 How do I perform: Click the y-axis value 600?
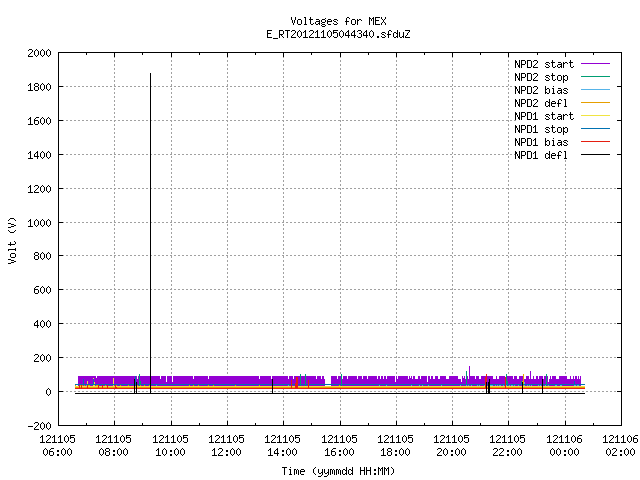point(42,290)
